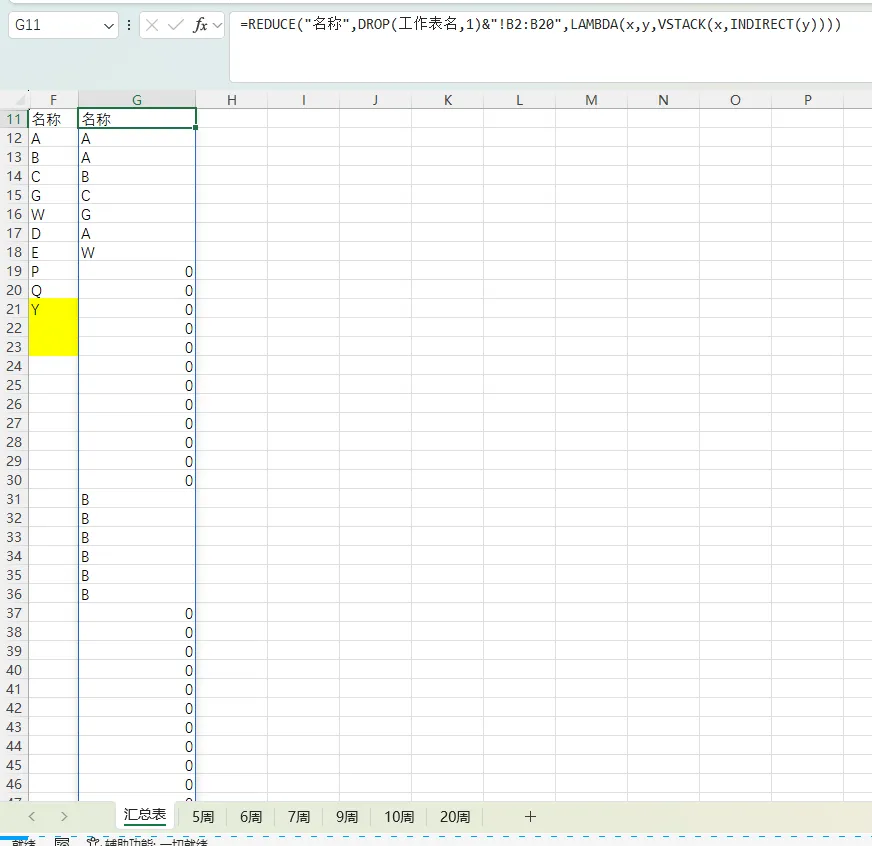This screenshot has width=872, height=846.
Task: Select cell F15 containing G
Action: (53, 195)
